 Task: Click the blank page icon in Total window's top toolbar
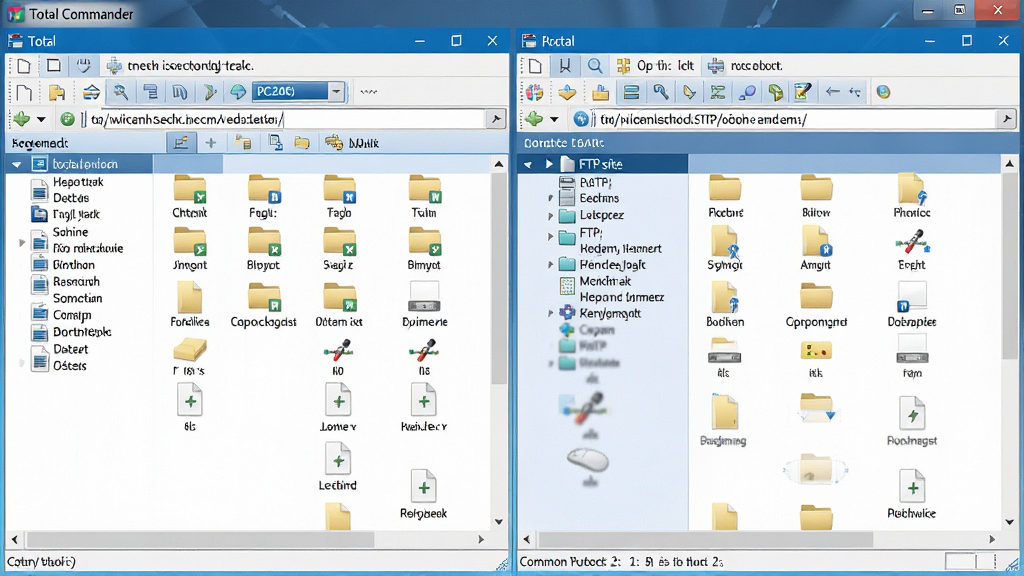pos(24,65)
